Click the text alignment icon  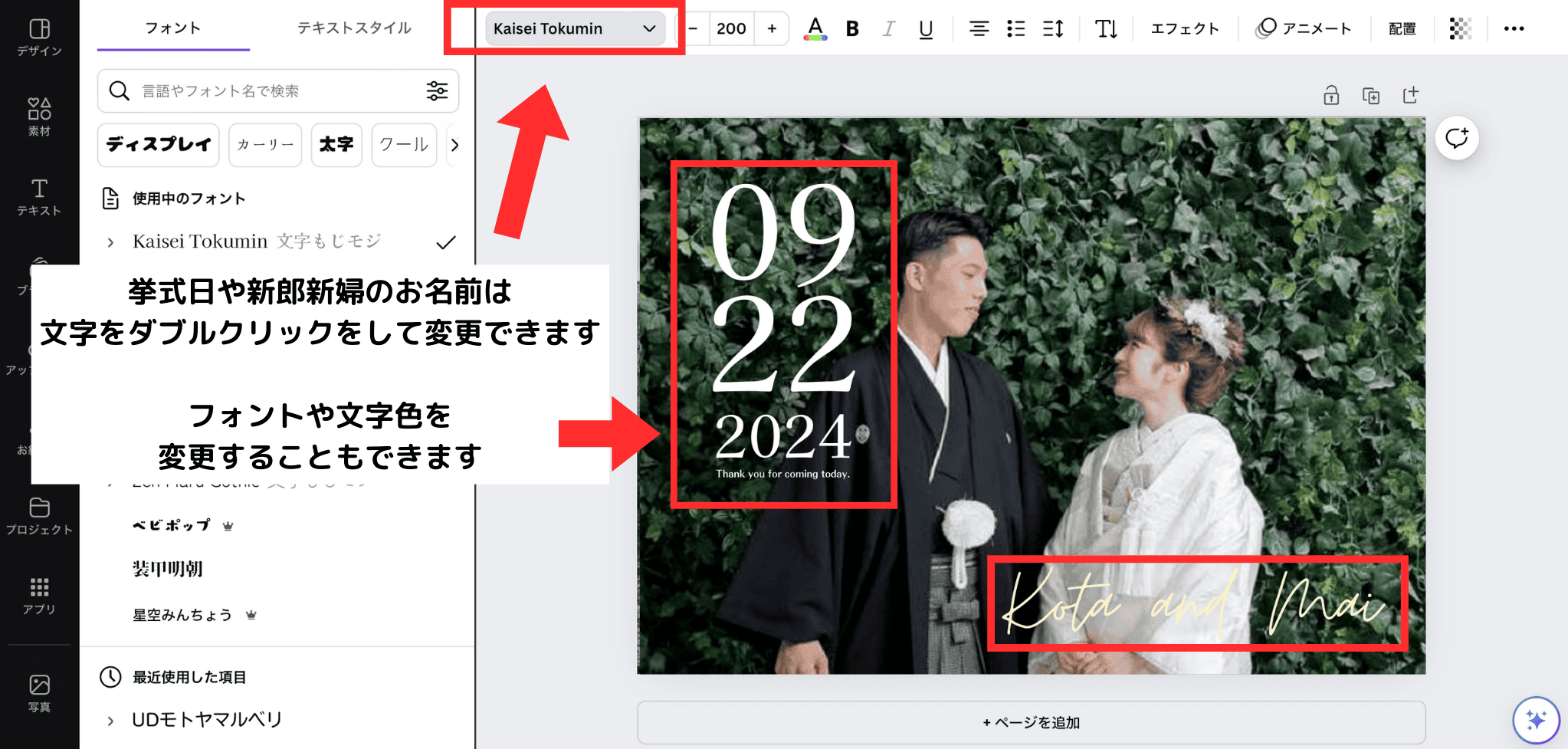(979, 29)
